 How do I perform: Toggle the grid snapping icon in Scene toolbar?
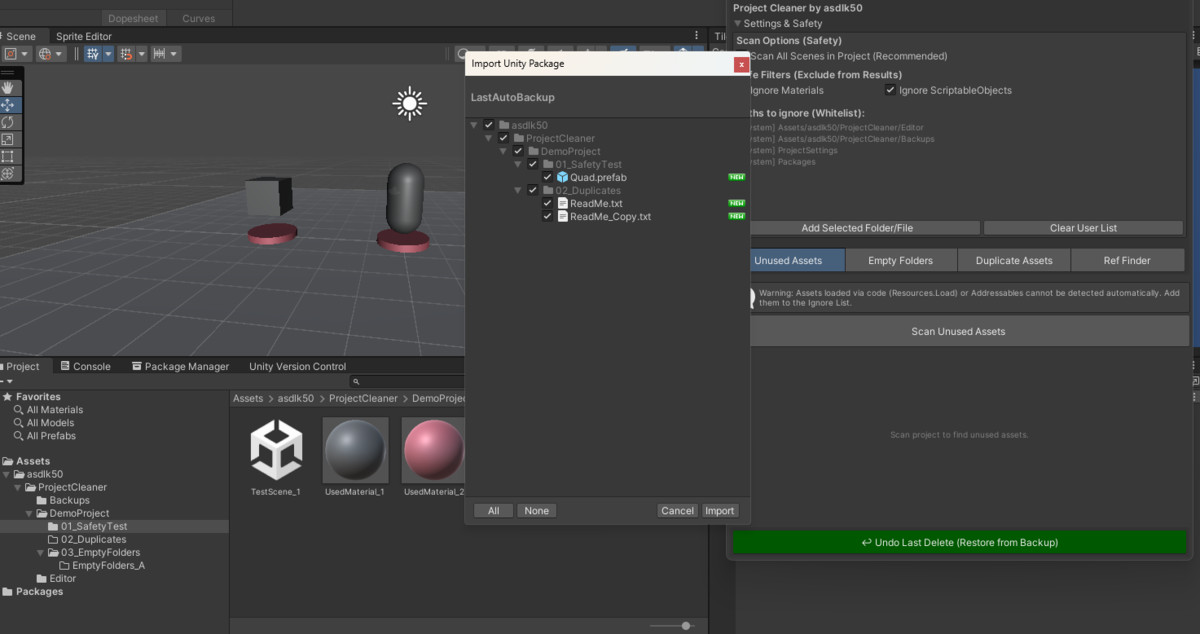pyautogui.click(x=93, y=54)
